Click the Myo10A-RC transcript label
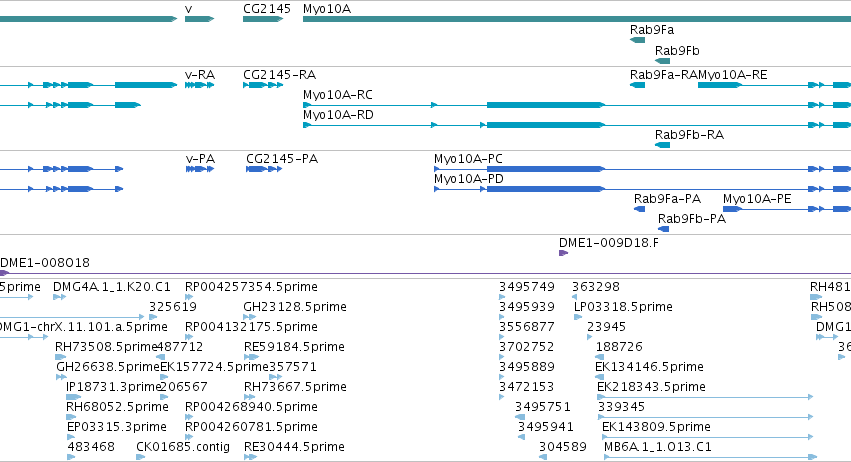This screenshot has height=462, width=851. pos(338,95)
